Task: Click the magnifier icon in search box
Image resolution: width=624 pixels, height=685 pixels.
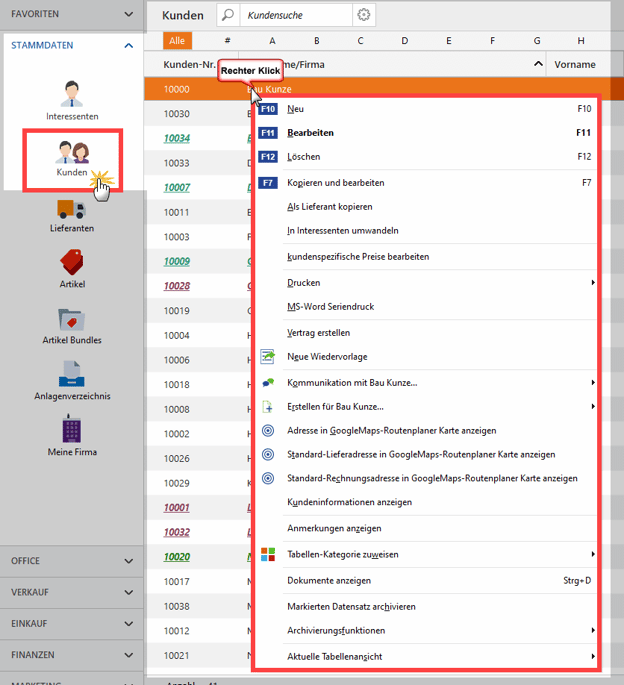Action: pyautogui.click(x=228, y=15)
